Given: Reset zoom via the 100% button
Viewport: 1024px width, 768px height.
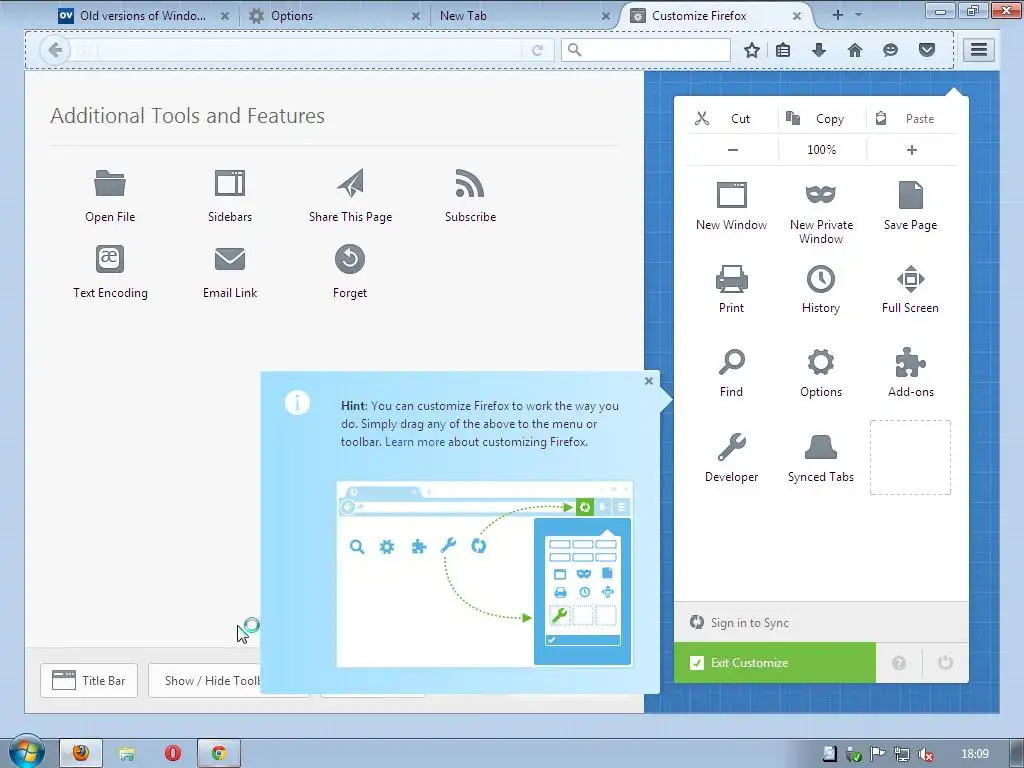Looking at the screenshot, I should (x=822, y=150).
